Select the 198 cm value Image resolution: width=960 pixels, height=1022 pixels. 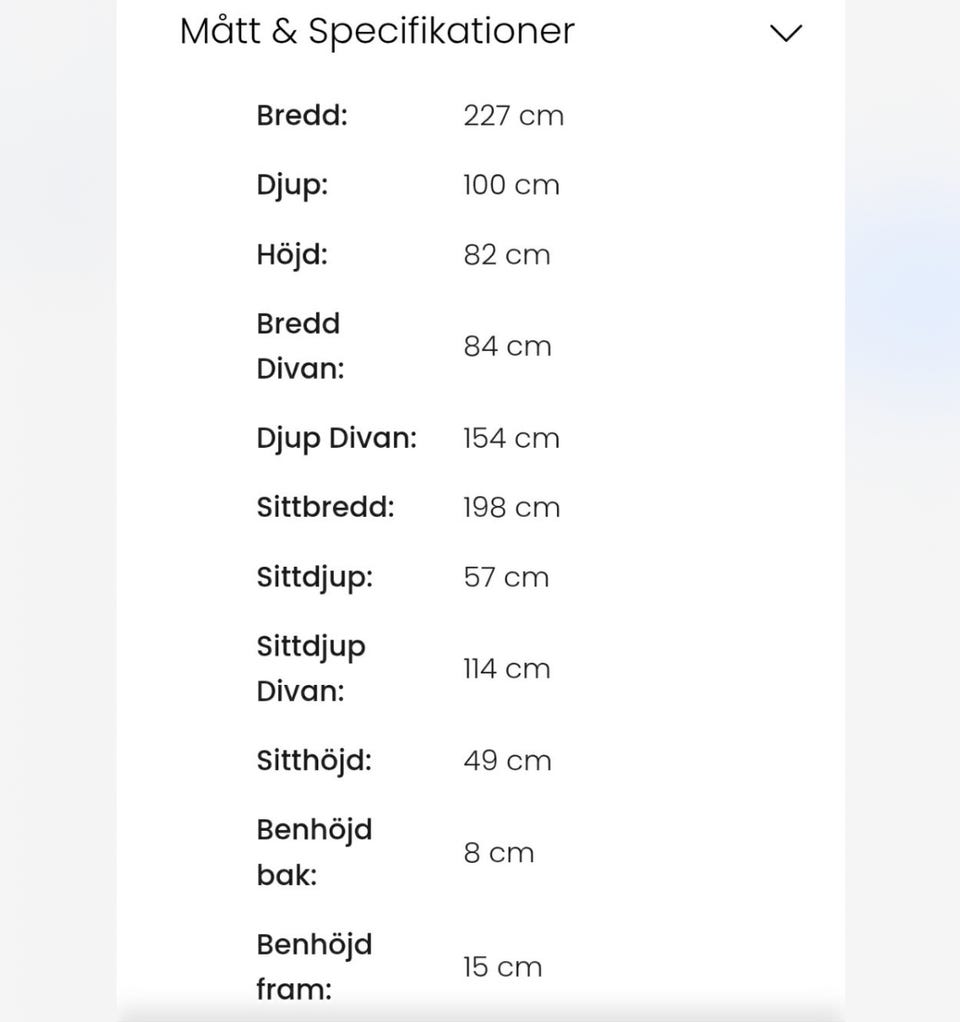coord(511,507)
